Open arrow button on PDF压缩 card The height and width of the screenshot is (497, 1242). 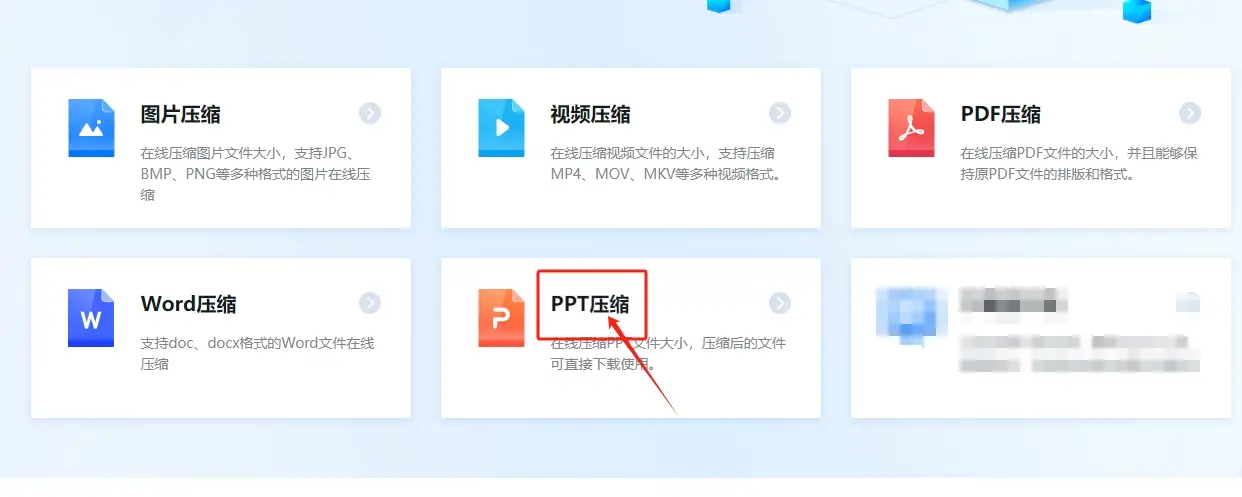[x=1190, y=113]
